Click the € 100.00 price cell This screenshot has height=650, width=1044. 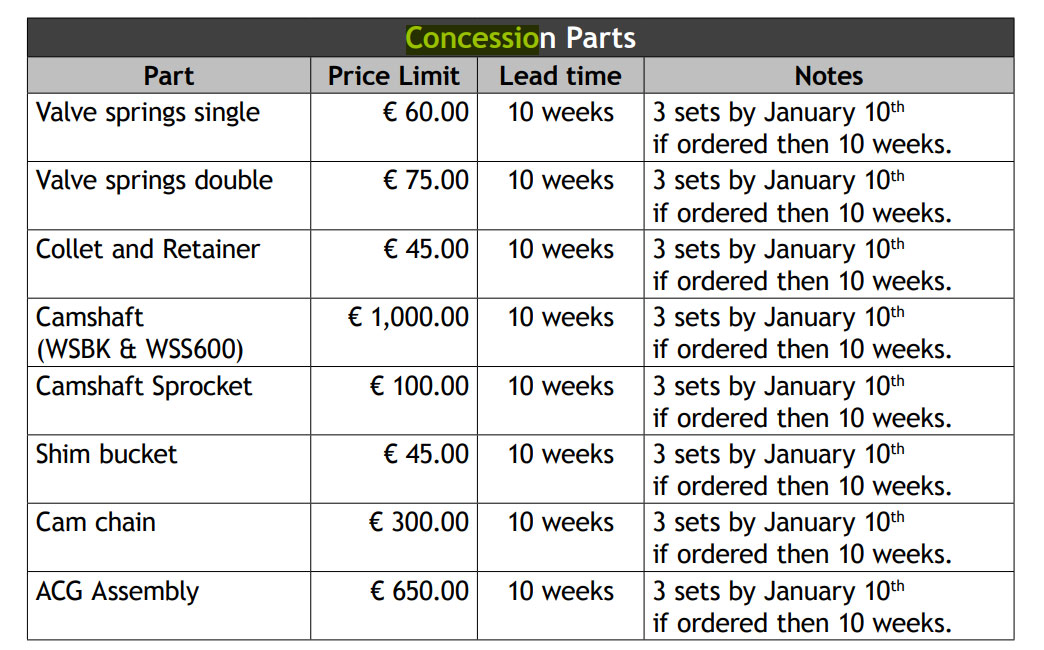coord(393,401)
